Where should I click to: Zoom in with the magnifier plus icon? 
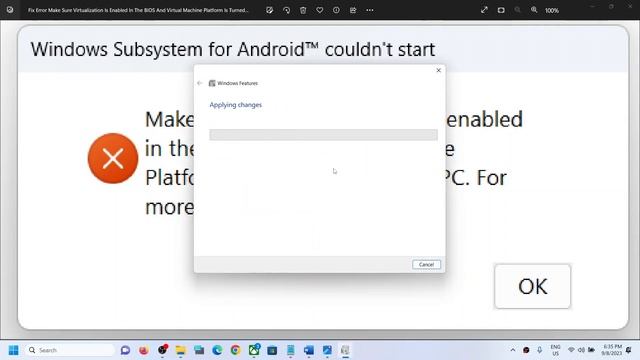[x=534, y=10]
